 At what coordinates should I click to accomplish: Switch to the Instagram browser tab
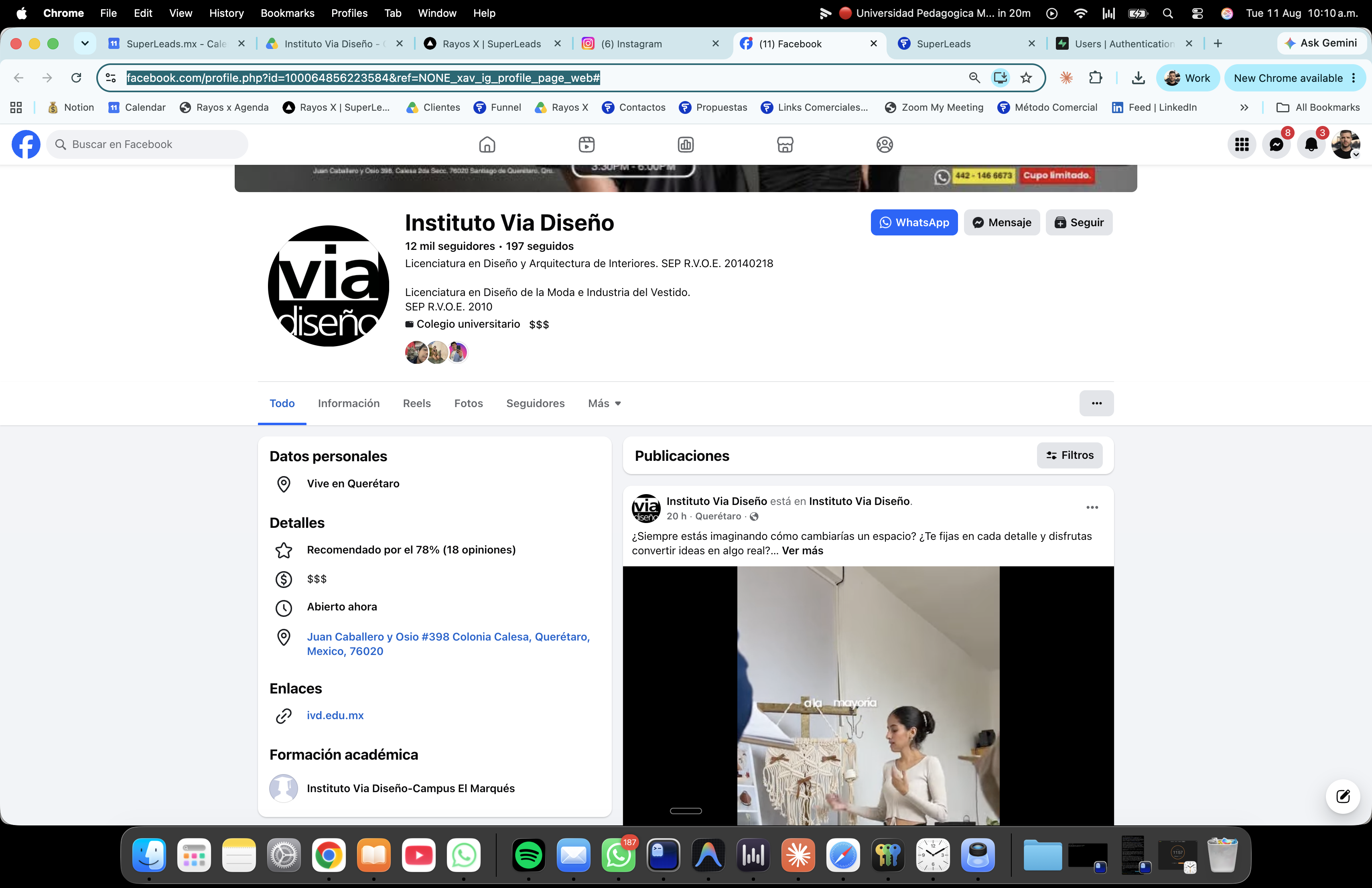pyautogui.click(x=649, y=44)
